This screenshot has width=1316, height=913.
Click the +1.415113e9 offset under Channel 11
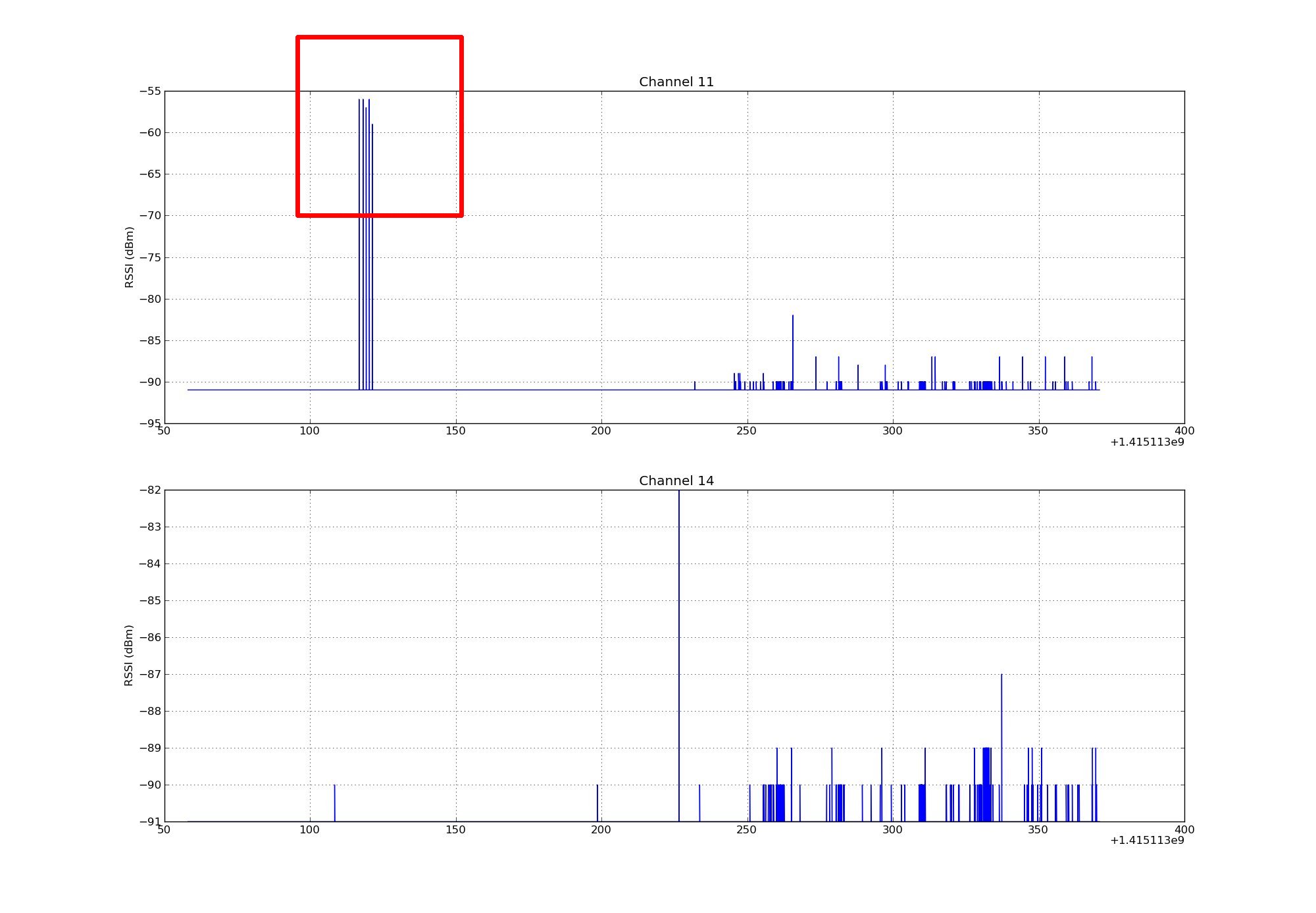[x=1147, y=442]
